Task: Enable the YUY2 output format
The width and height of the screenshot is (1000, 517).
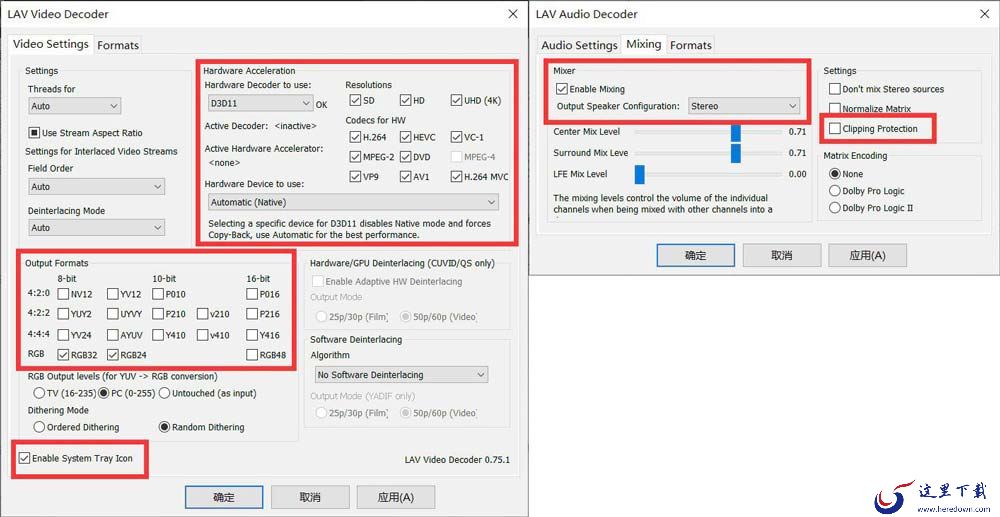Action: [63, 314]
